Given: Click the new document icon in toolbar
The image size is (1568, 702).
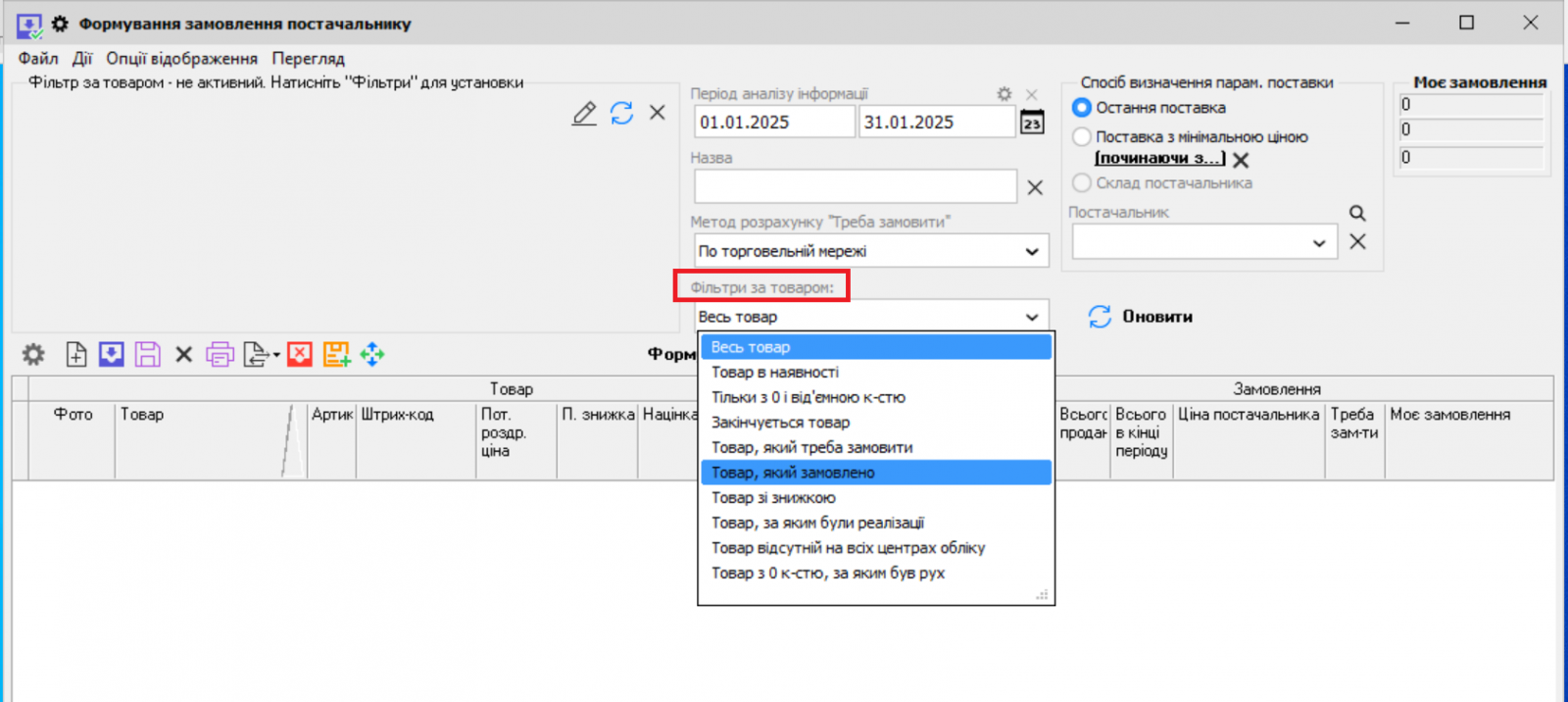Looking at the screenshot, I should 76,355.
